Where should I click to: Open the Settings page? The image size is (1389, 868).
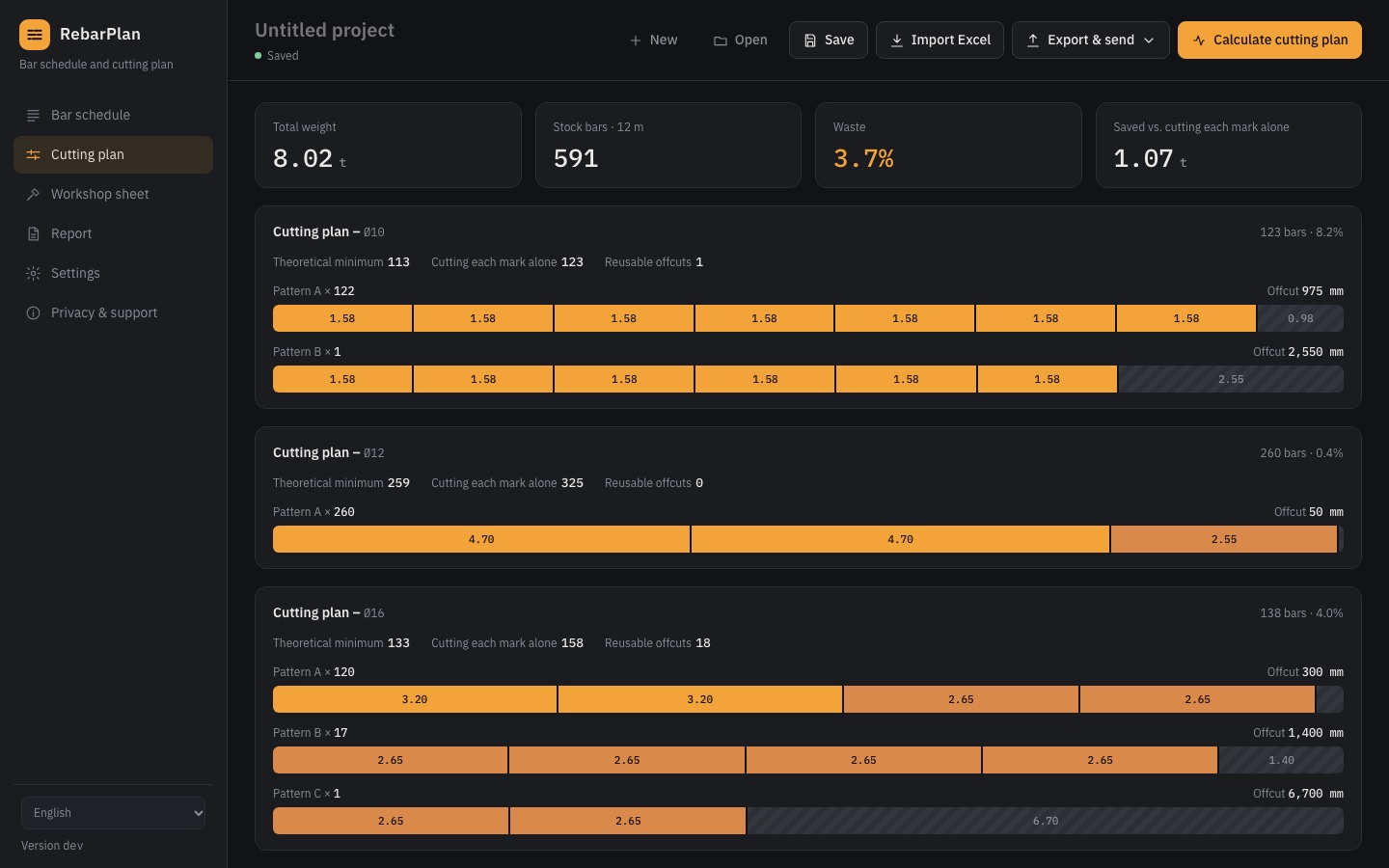pos(113,274)
